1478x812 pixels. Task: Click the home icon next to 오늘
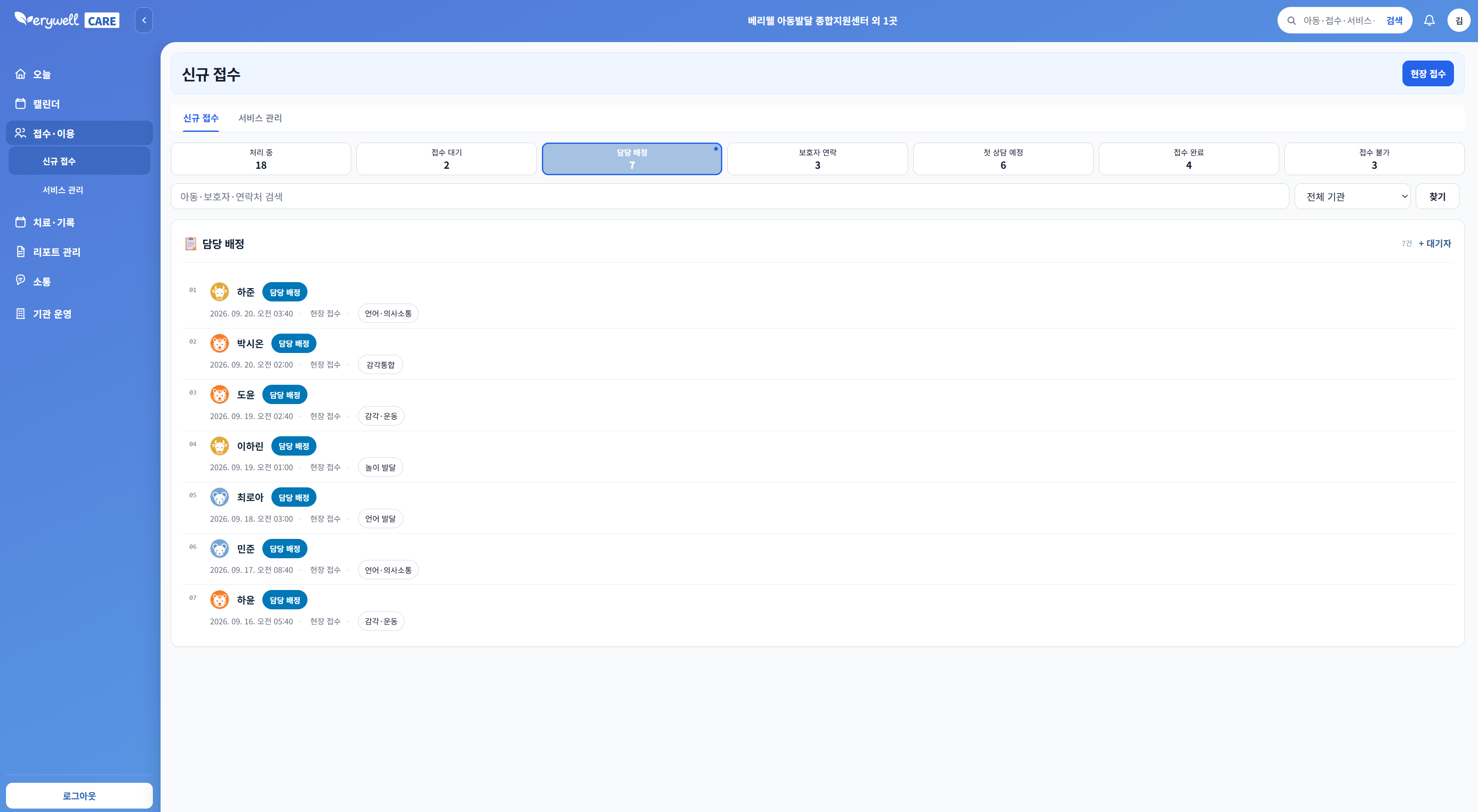coord(21,74)
